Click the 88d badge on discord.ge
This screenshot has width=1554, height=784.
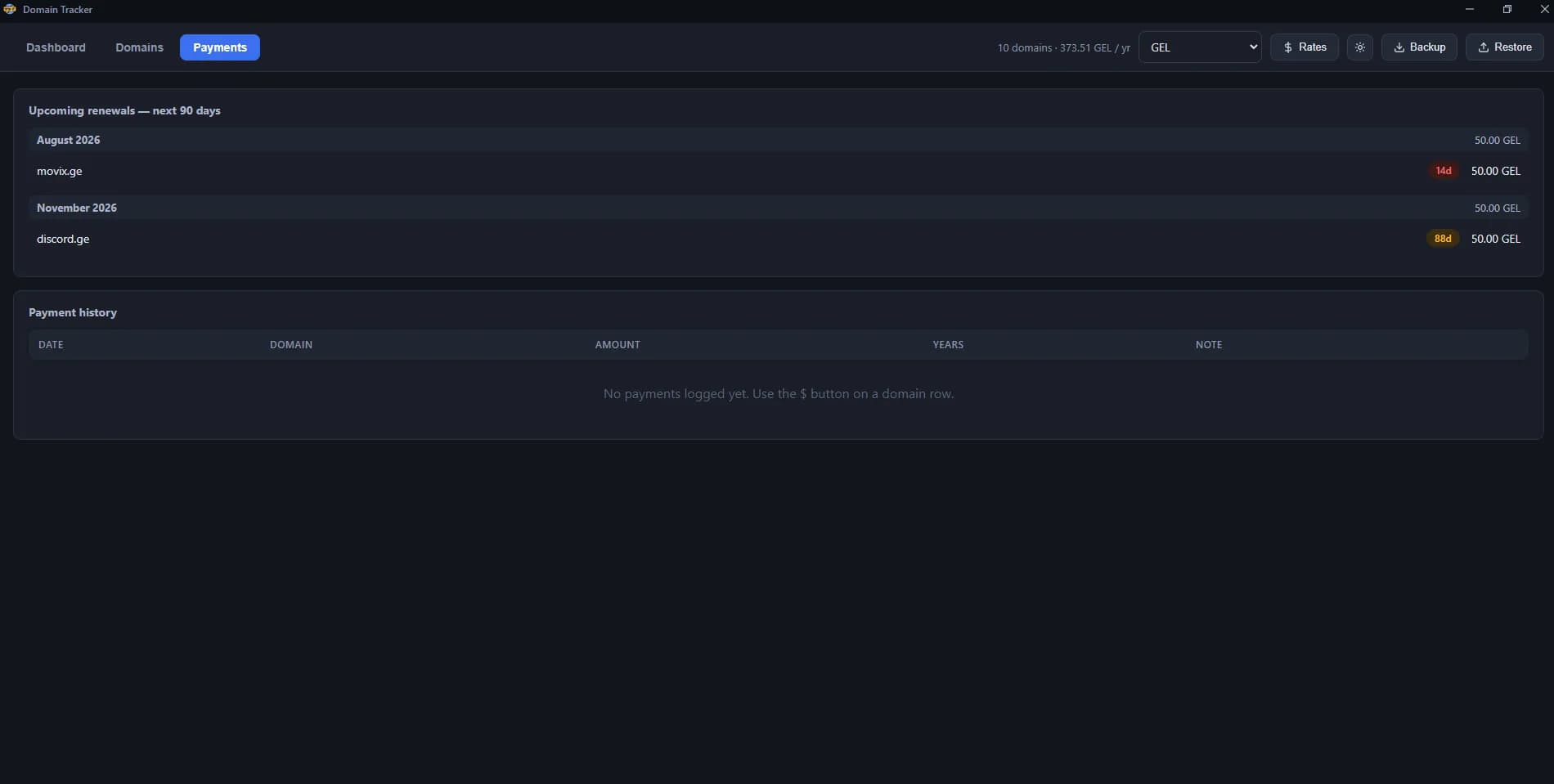(x=1443, y=239)
